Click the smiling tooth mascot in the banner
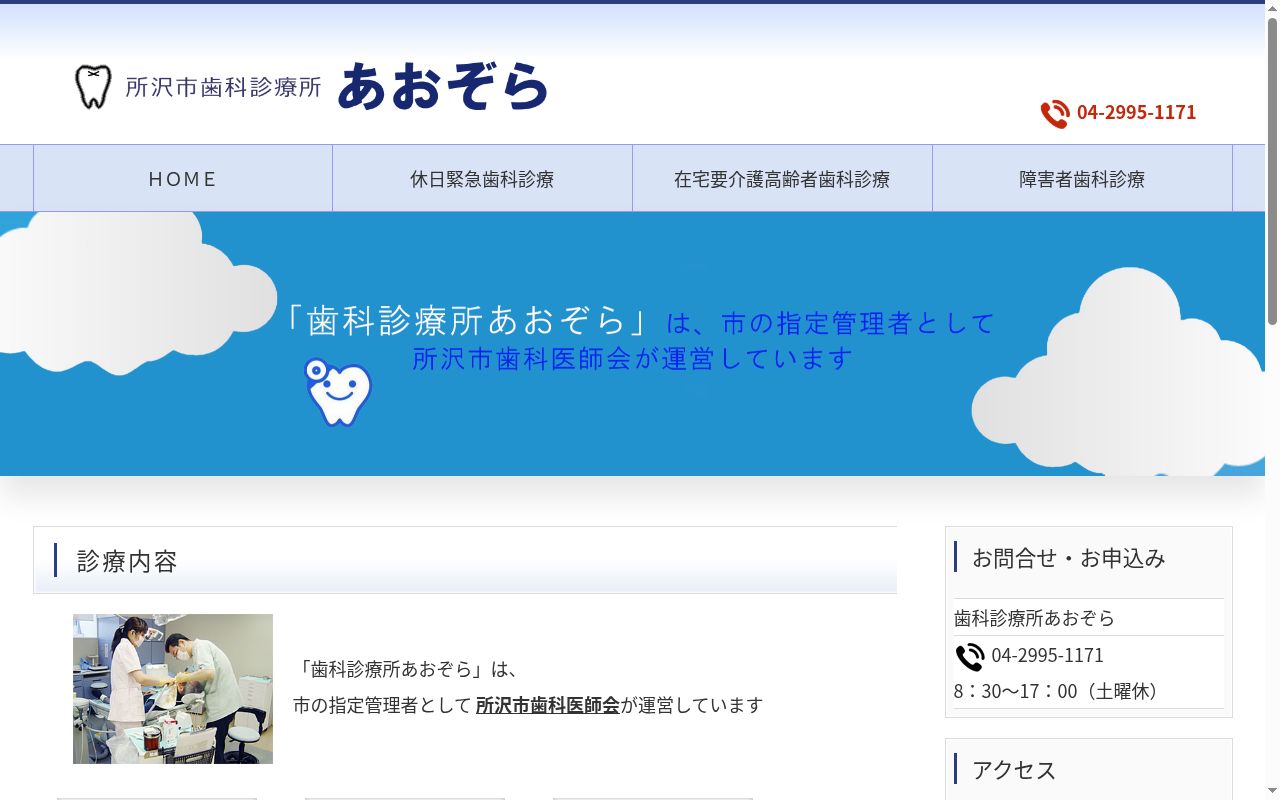The height and width of the screenshot is (800, 1280). point(338,393)
